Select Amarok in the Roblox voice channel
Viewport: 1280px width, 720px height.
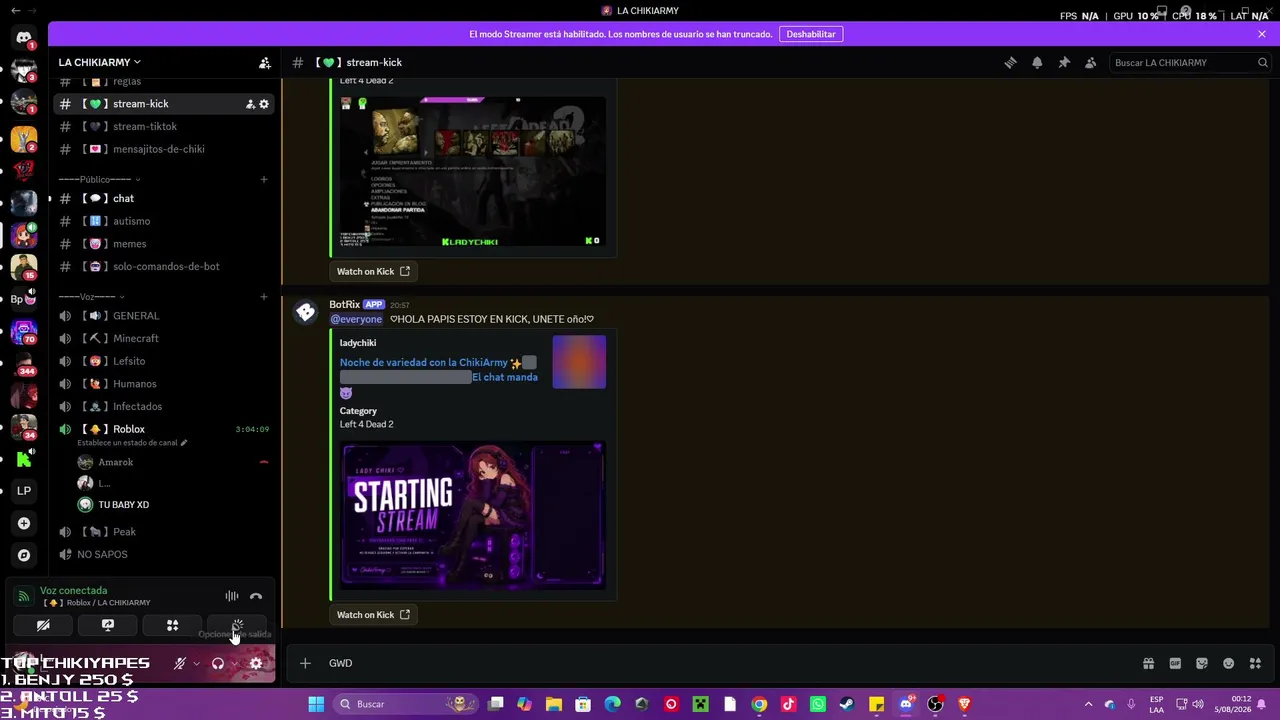(173, 462)
